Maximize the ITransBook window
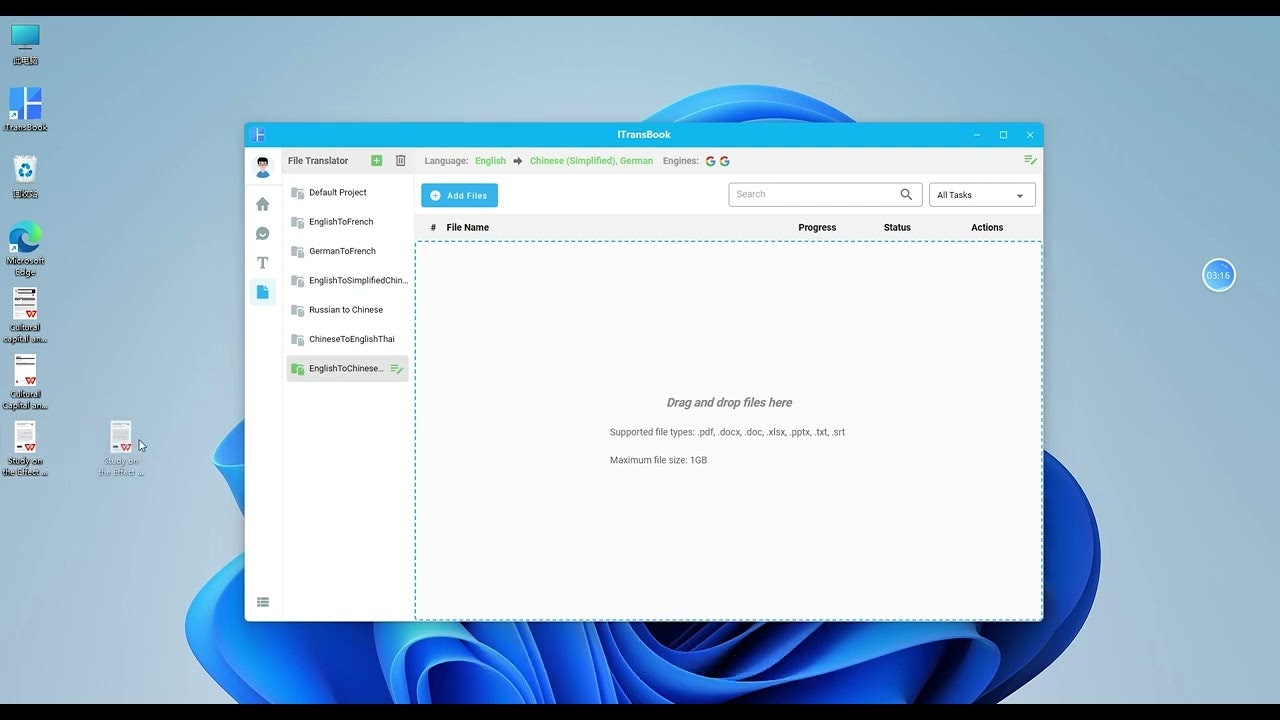 [x=1003, y=135]
